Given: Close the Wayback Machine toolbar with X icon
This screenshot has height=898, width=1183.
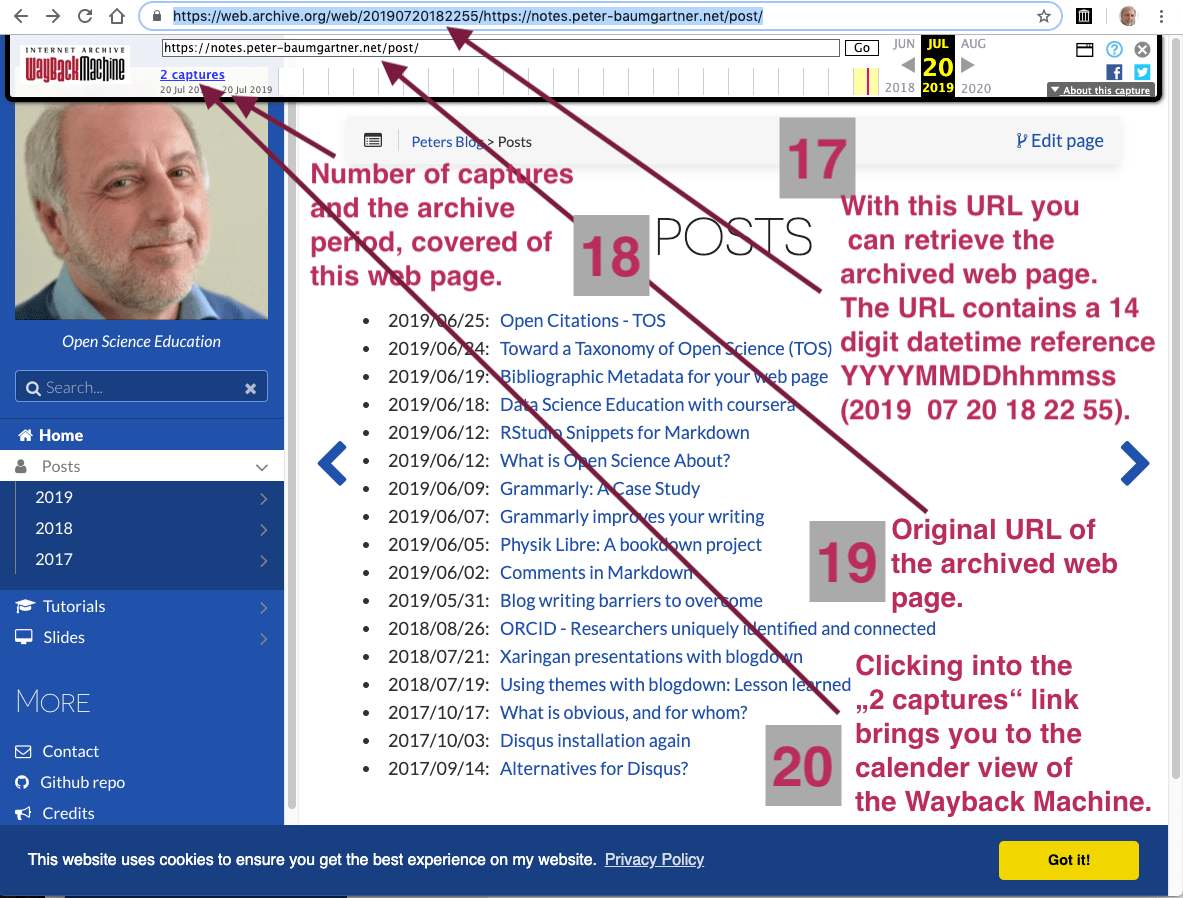Looking at the screenshot, I should (x=1142, y=49).
